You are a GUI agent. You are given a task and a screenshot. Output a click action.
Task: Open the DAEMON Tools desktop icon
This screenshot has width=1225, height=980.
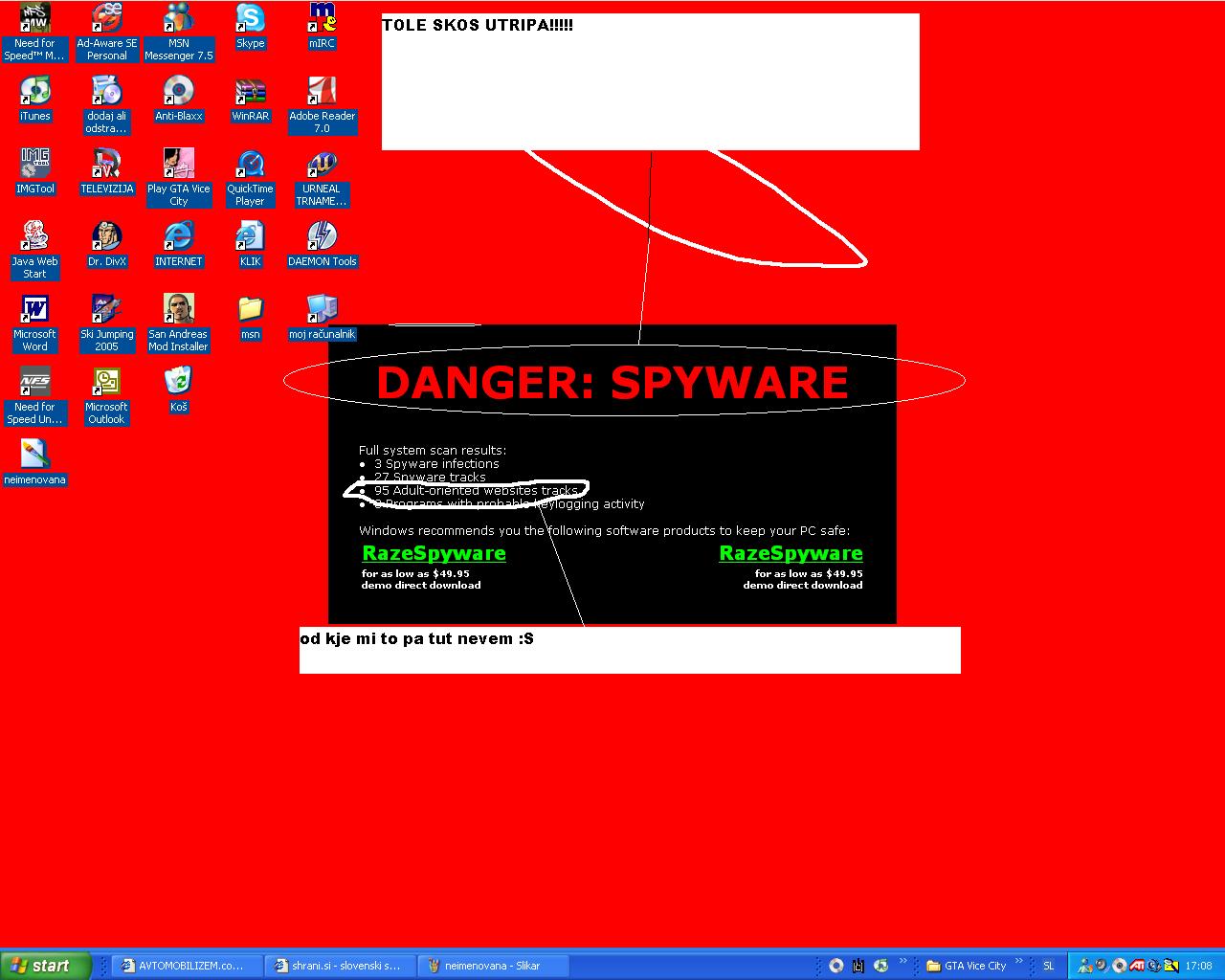[322, 244]
